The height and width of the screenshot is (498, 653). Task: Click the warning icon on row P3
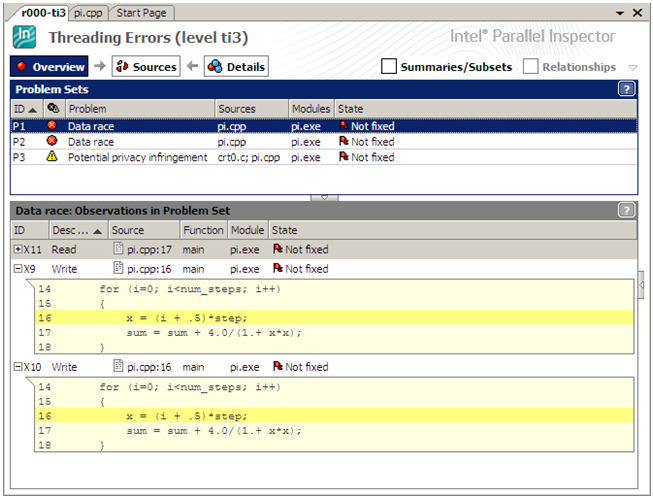click(52, 156)
